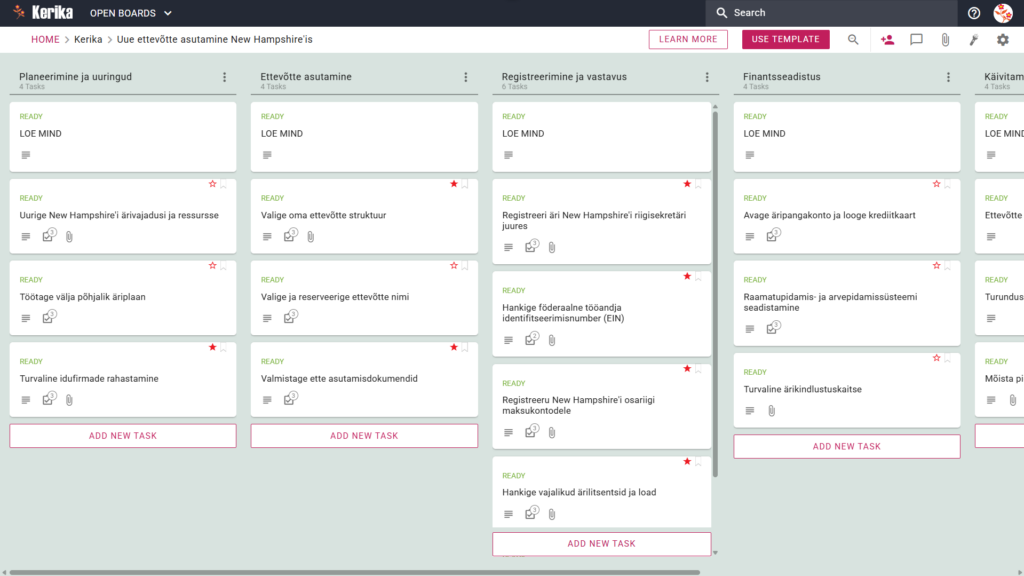This screenshot has height=576, width=1024.
Task: Click Registreerimine column vertical scrollbar
Action: pos(715,294)
